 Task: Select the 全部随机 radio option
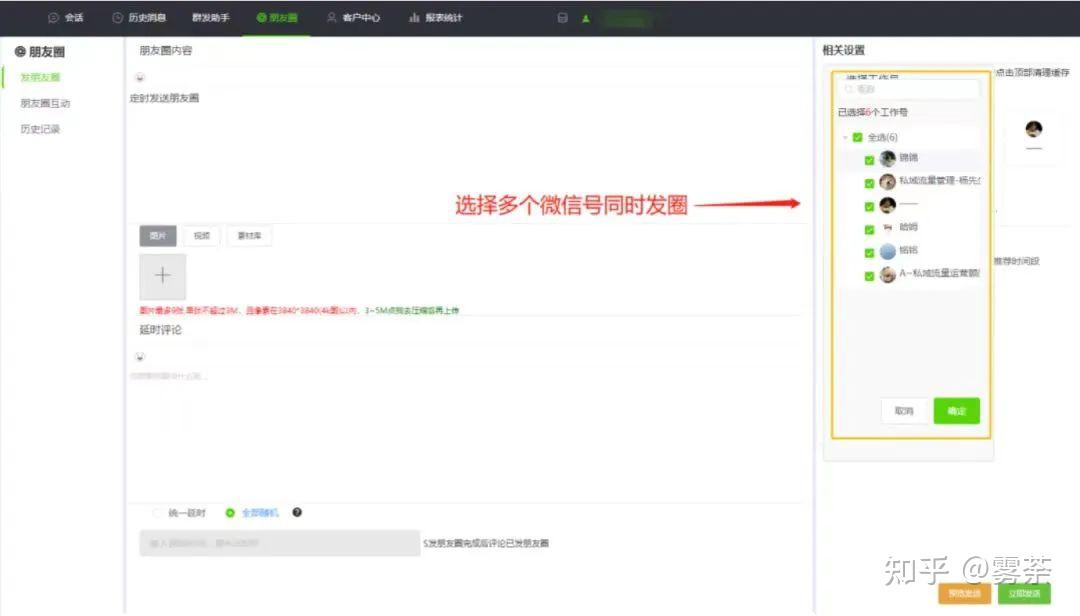tap(230, 513)
